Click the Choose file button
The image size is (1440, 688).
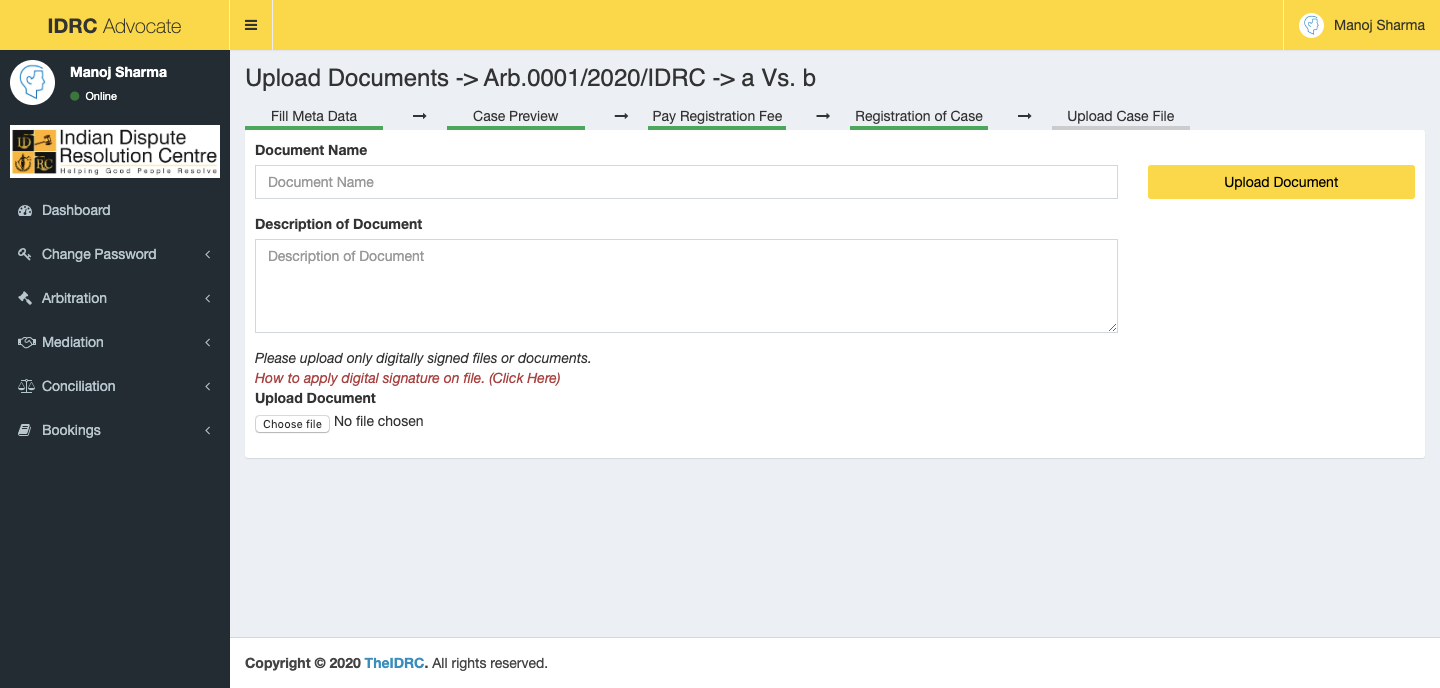point(292,424)
